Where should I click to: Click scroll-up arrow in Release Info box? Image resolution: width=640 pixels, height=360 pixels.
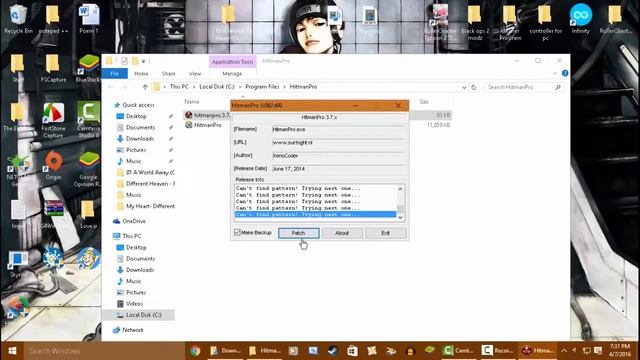400,189
